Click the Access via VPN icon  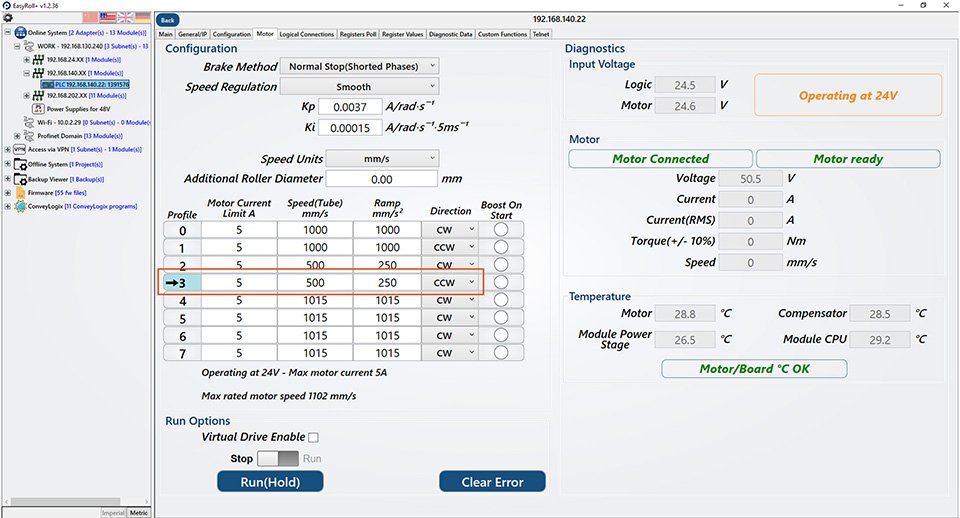tap(20, 149)
